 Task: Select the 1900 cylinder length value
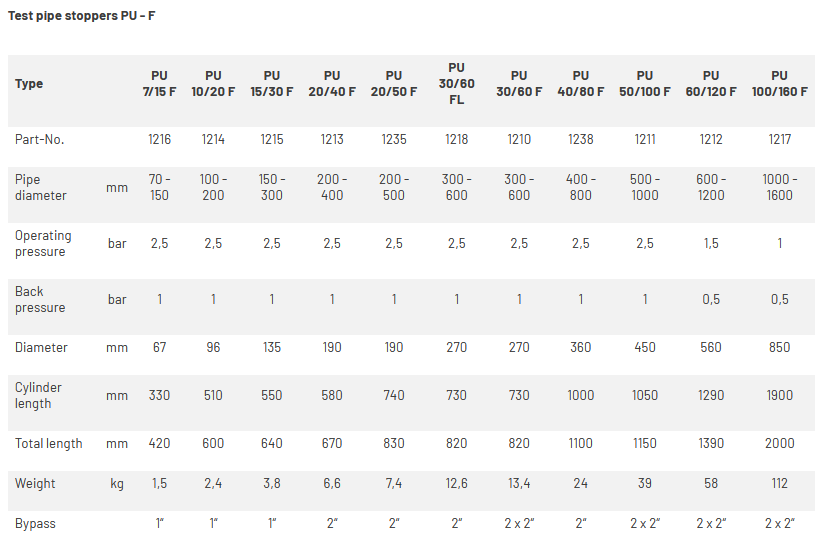coord(780,395)
